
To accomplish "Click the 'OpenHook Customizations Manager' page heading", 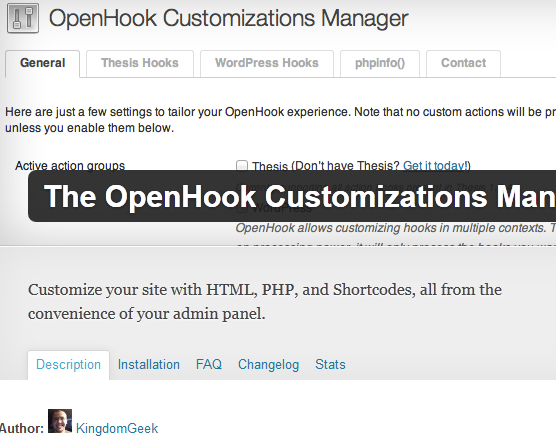I will (x=229, y=18).
